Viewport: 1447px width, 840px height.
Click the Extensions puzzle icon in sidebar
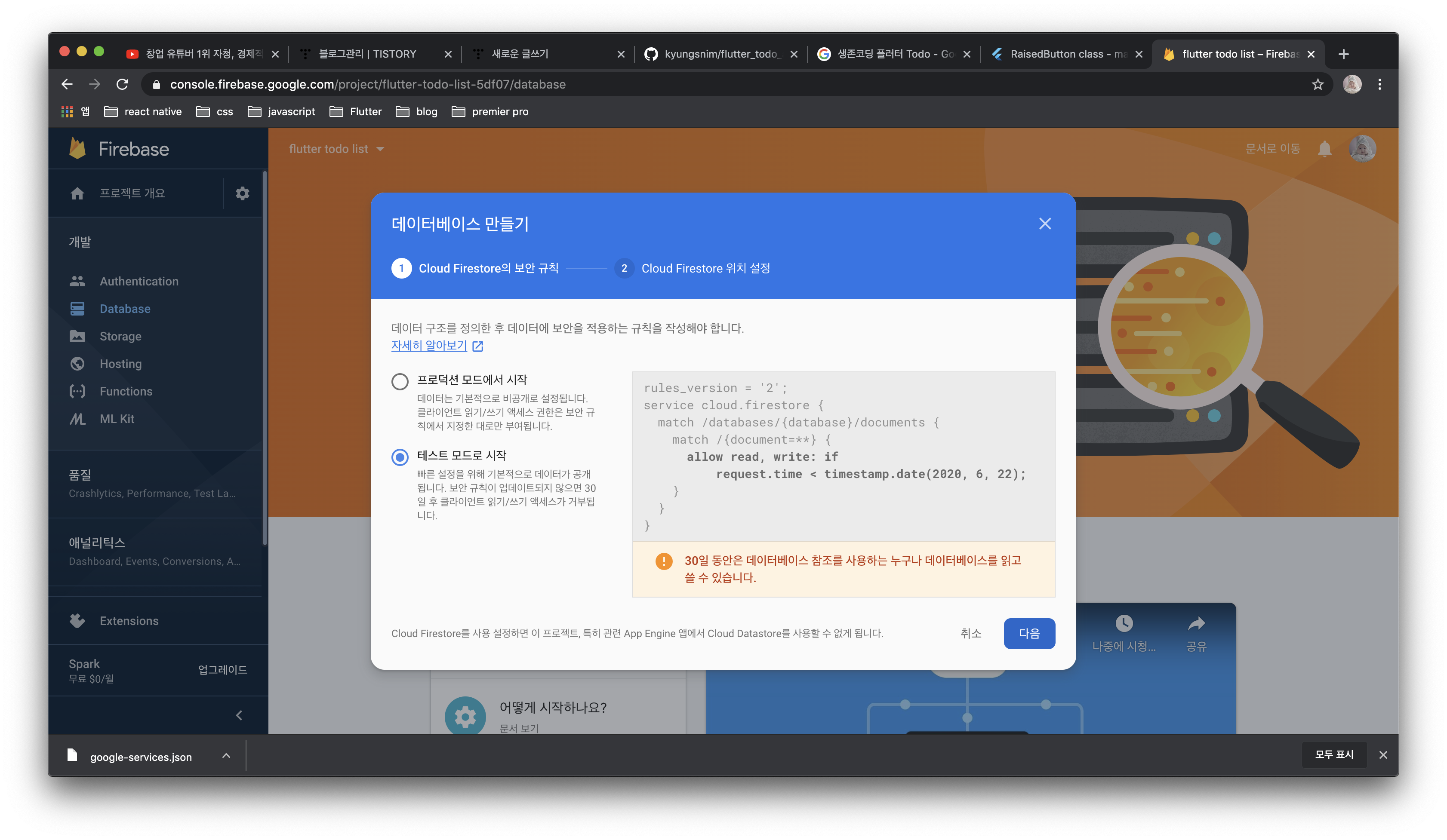pos(77,621)
